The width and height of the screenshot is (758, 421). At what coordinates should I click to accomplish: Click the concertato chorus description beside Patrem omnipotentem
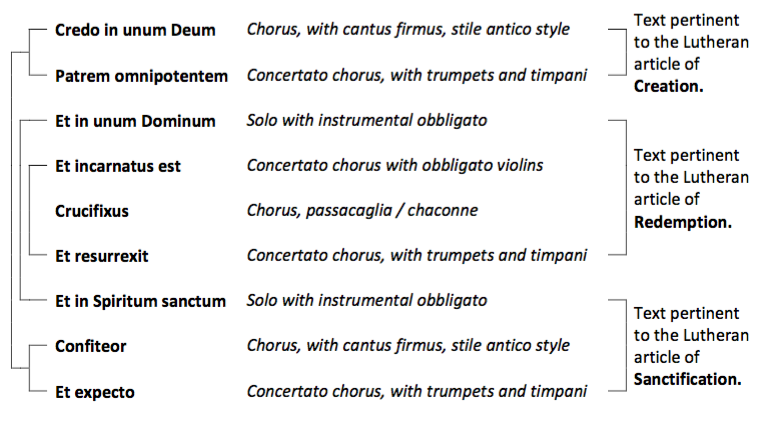(416, 76)
